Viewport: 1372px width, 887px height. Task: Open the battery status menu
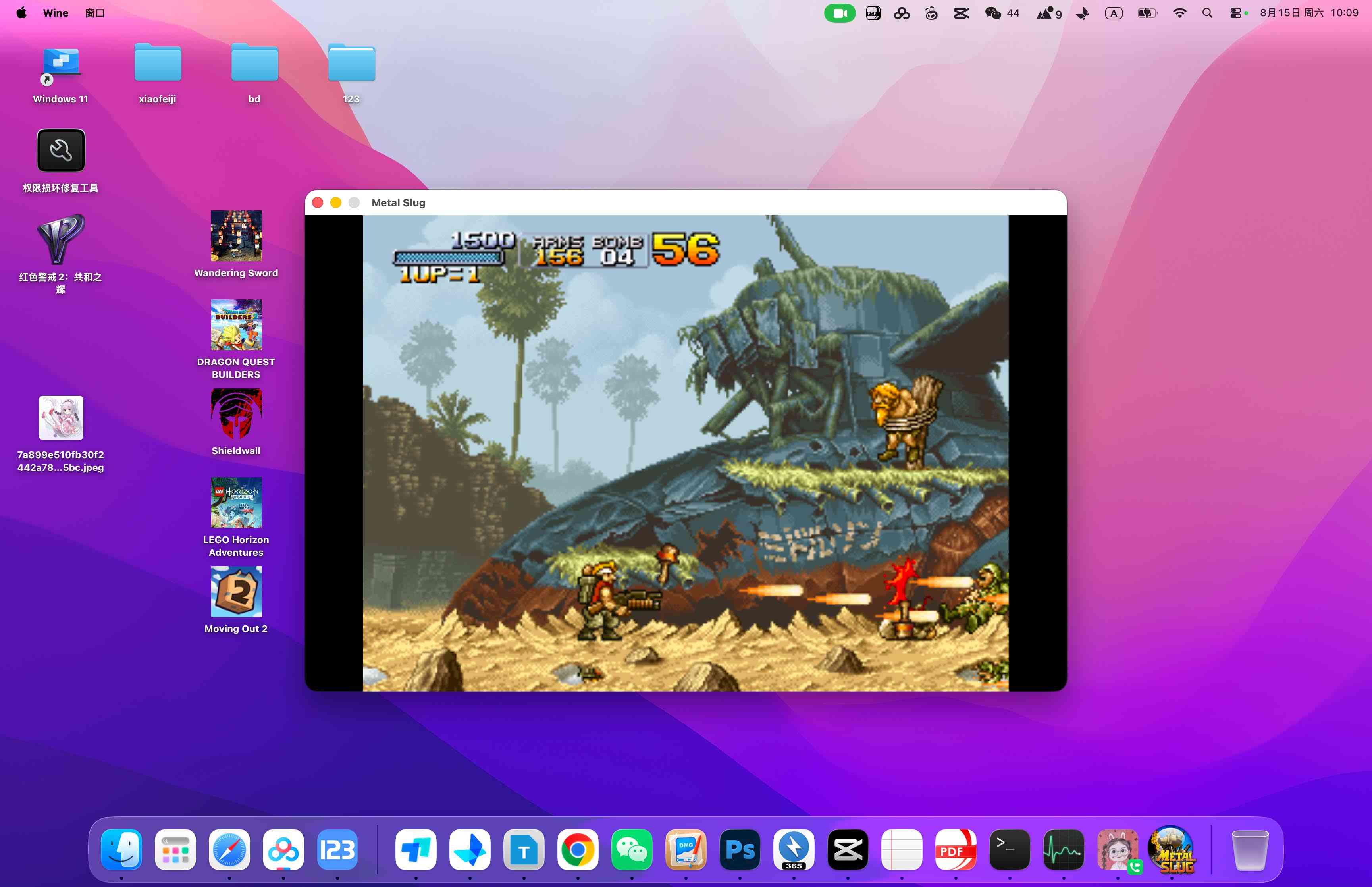tap(1147, 13)
